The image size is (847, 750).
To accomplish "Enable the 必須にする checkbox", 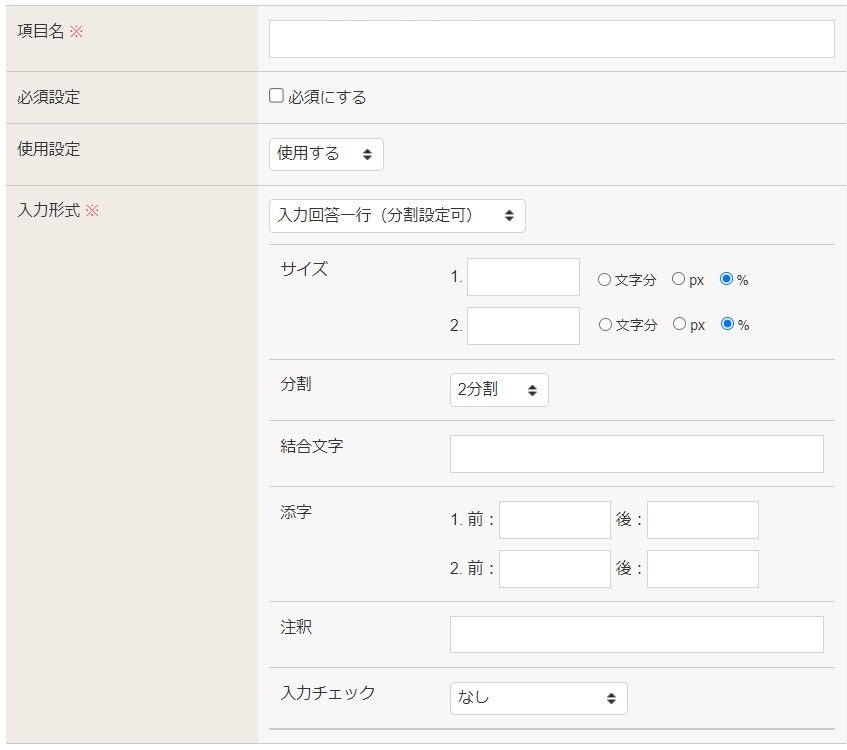I will (277, 97).
